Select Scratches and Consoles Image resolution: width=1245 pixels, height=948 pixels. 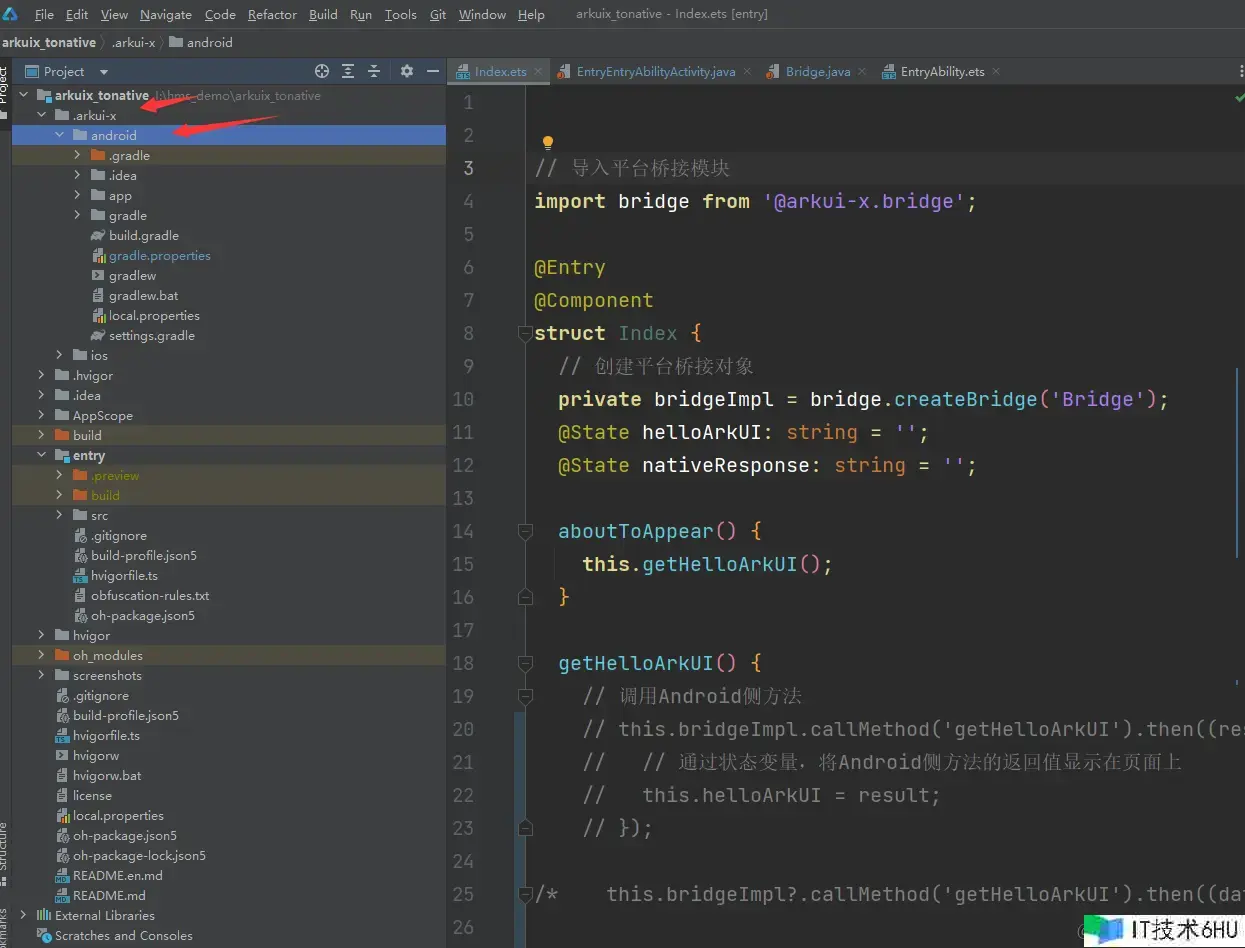pyautogui.click(x=123, y=935)
